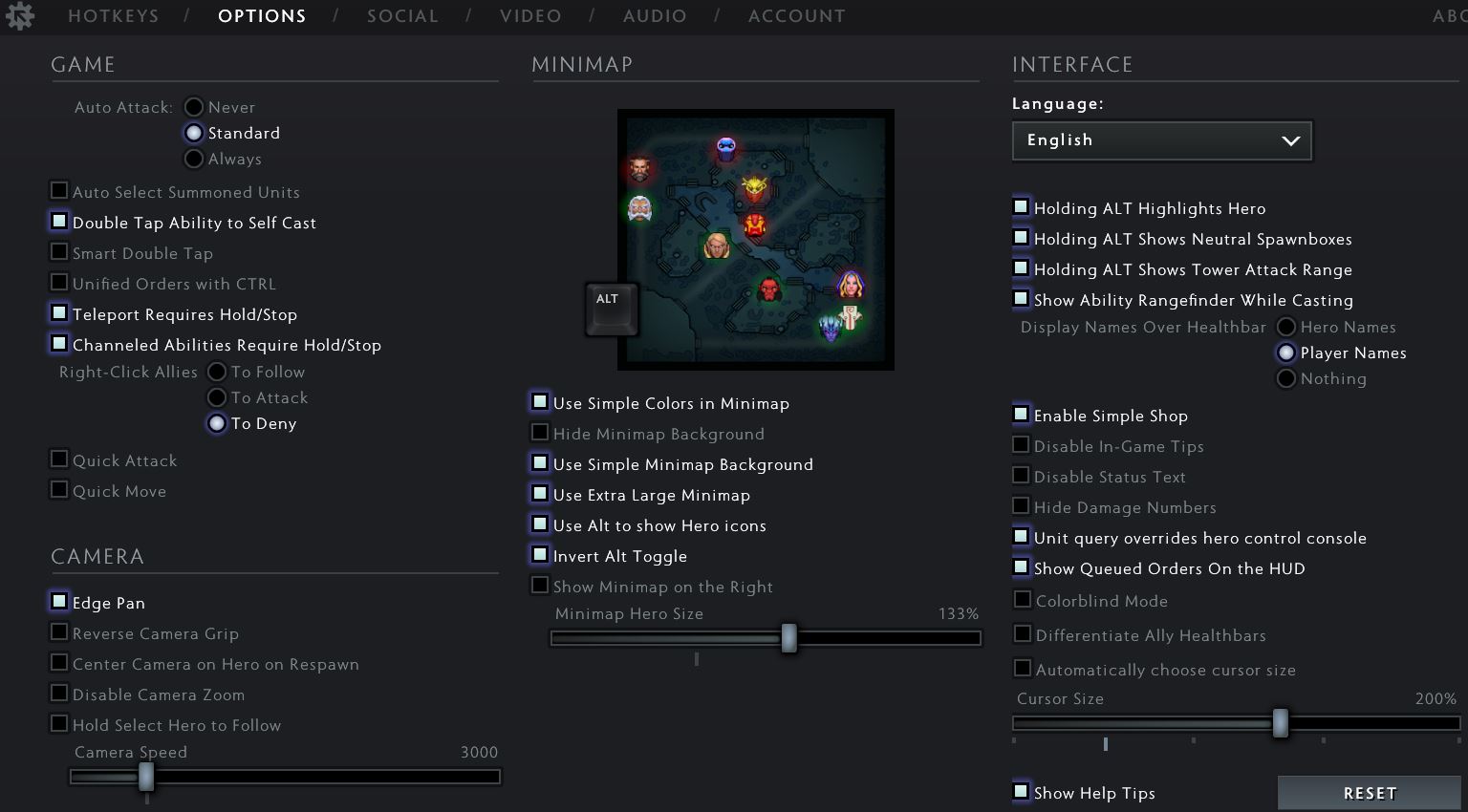Viewport: 1468px width, 812px height.
Task: Toggle Use Extra Large Minimap checkbox
Action: 540,494
